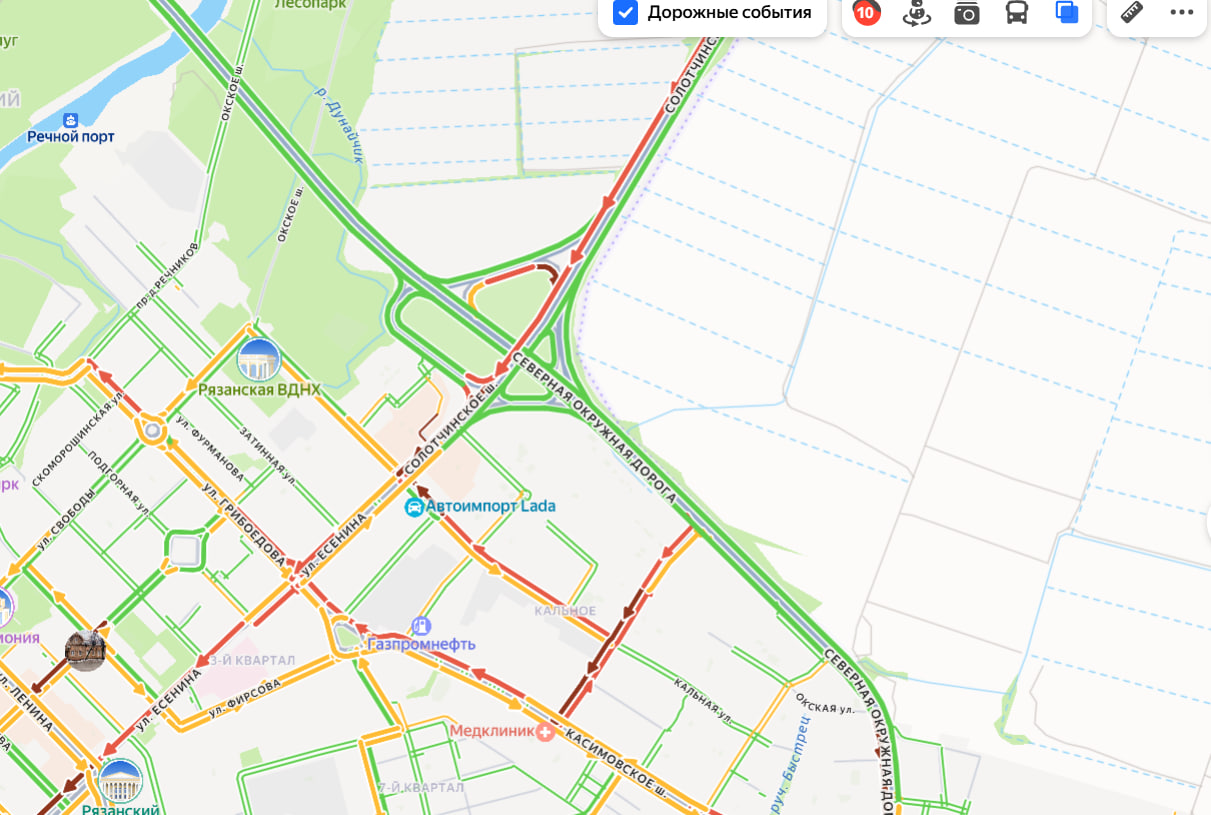1211x815 pixels.
Task: Open the traffic level indicator showing 10
Action: 867,13
